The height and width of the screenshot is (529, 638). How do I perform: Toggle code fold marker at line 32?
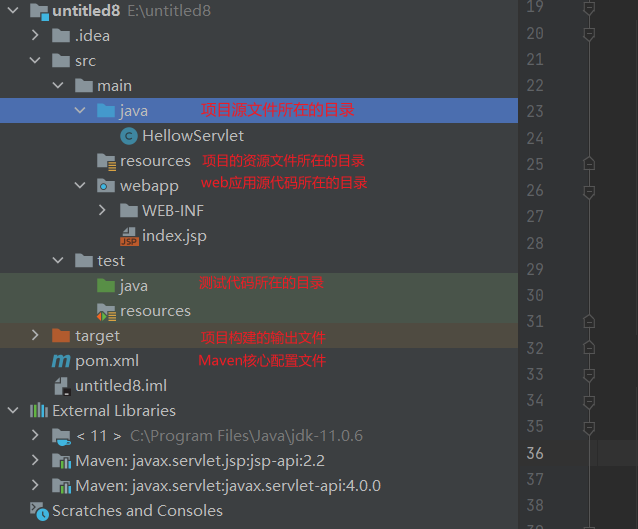(589, 348)
